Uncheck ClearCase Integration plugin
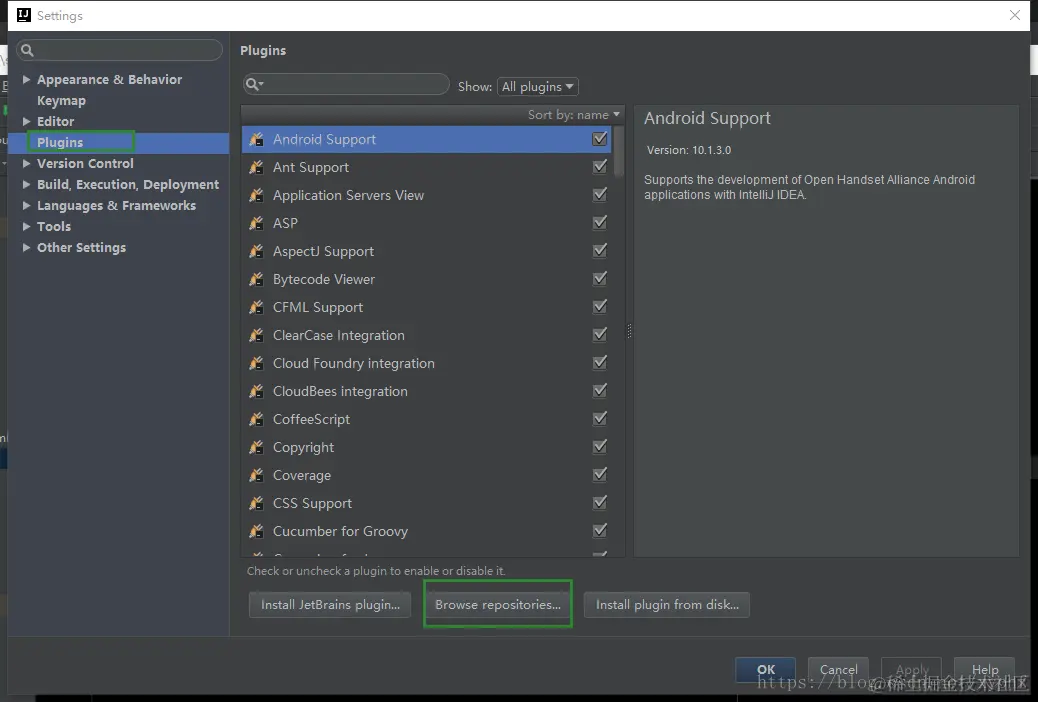The image size is (1038, 702). tap(600, 334)
